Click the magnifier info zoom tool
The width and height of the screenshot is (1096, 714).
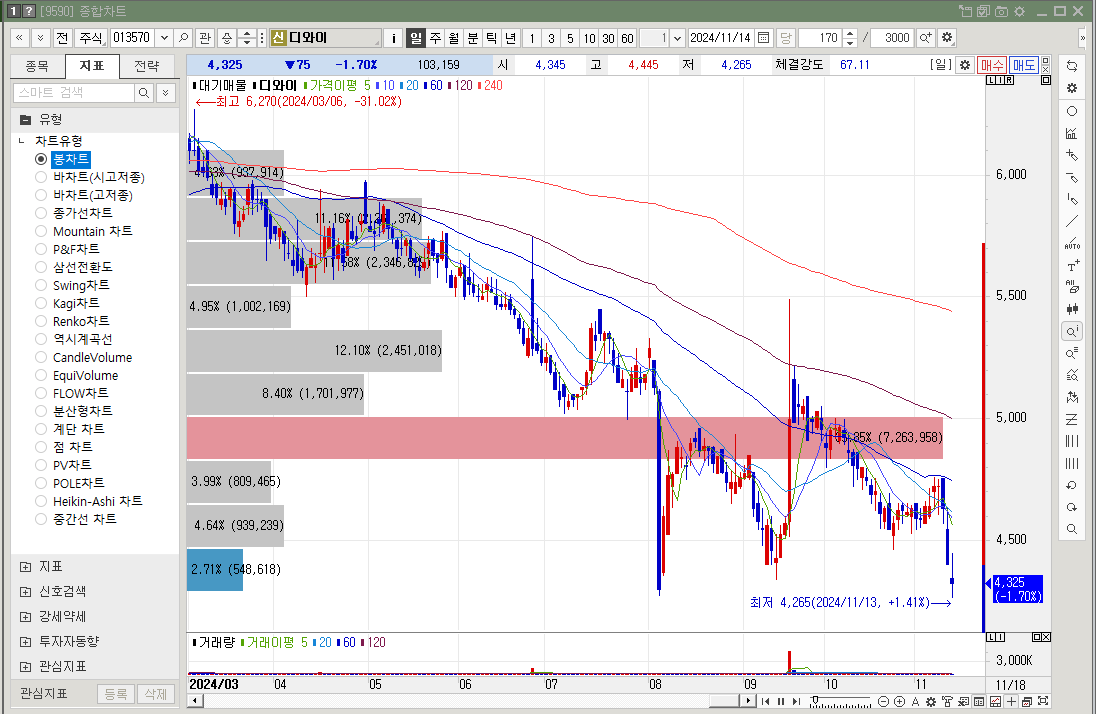tap(1072, 331)
